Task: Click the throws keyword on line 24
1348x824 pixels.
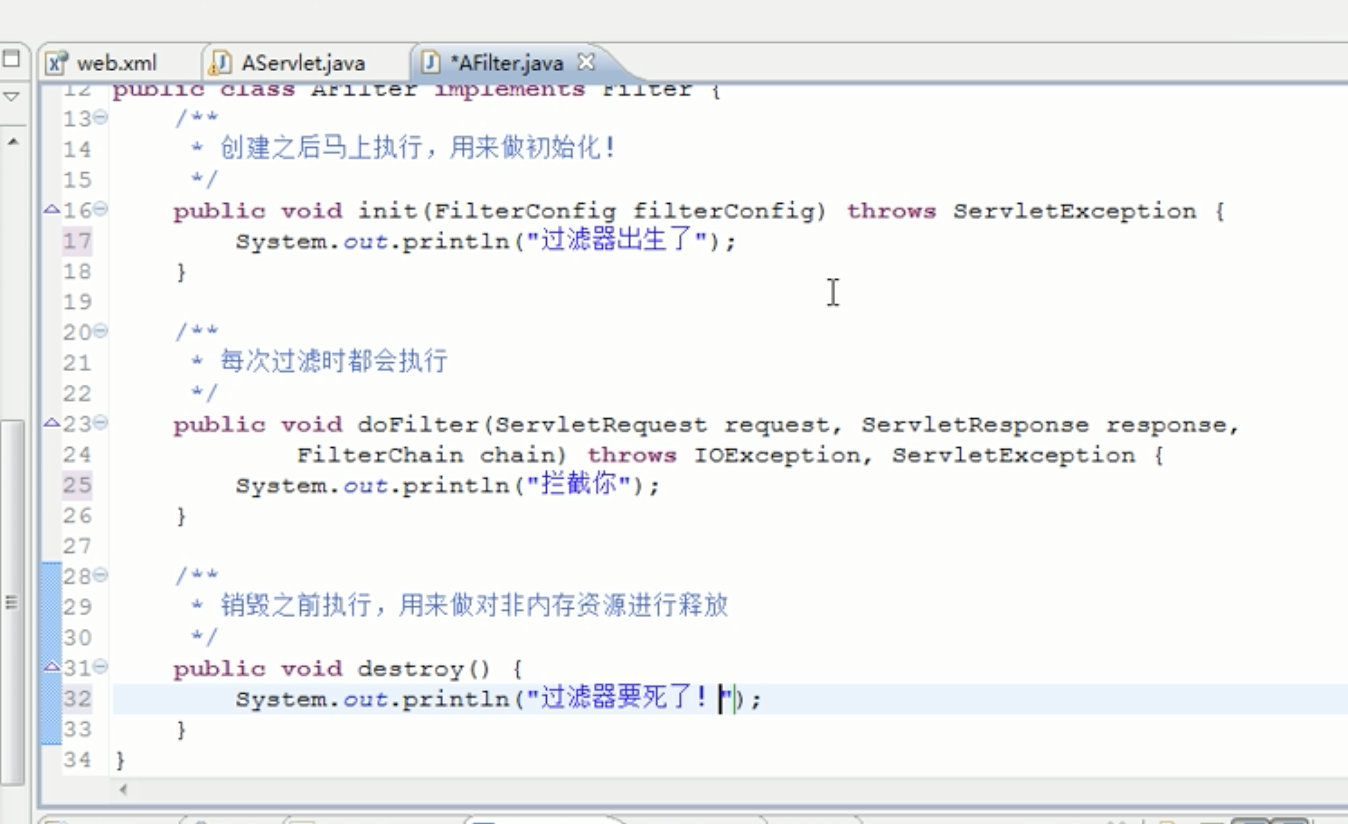Action: tap(632, 455)
